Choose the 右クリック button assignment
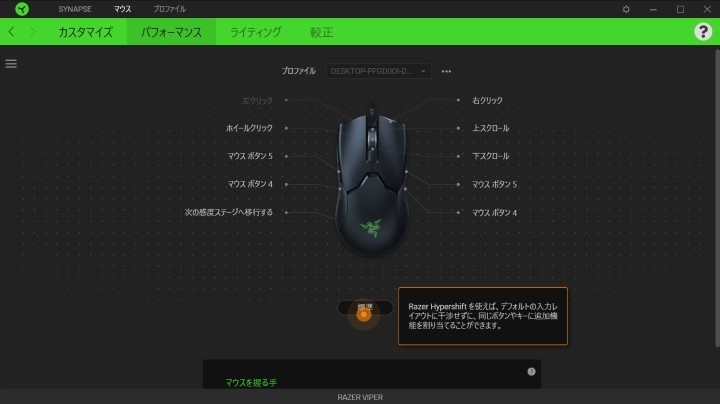Image resolution: width=720 pixels, height=404 pixels. (x=487, y=100)
